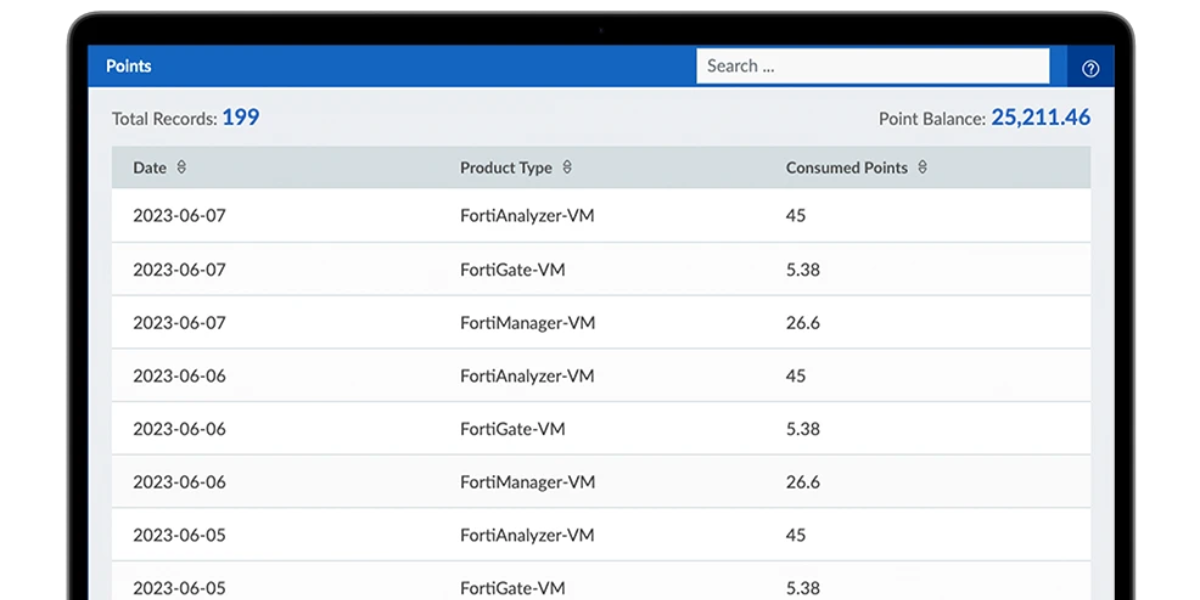The height and width of the screenshot is (600, 1200).
Task: Select 2023-06-06 date in FortiManager-VM row
Action: 180,482
